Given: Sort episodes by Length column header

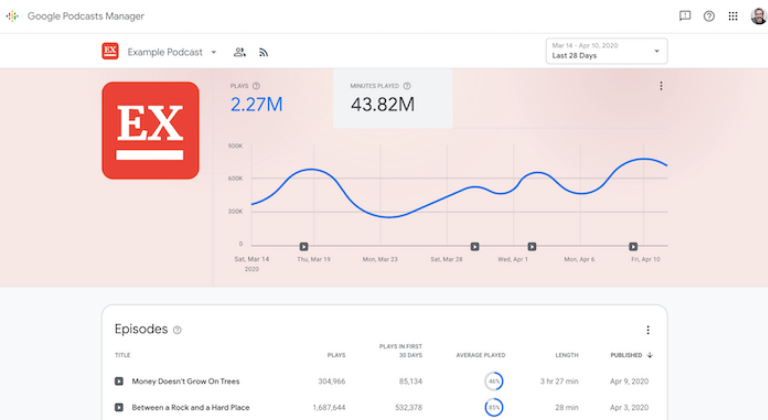Looking at the screenshot, I should 567,355.
